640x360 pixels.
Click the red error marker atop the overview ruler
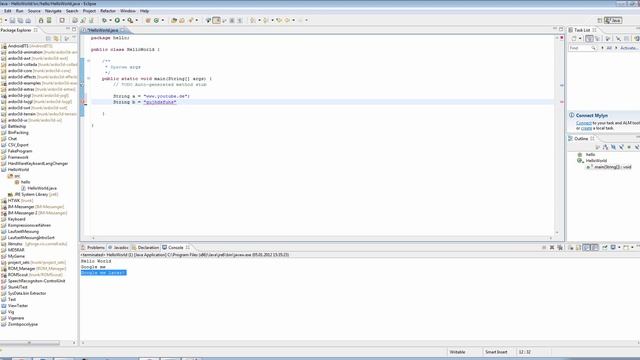pyautogui.click(x=562, y=38)
